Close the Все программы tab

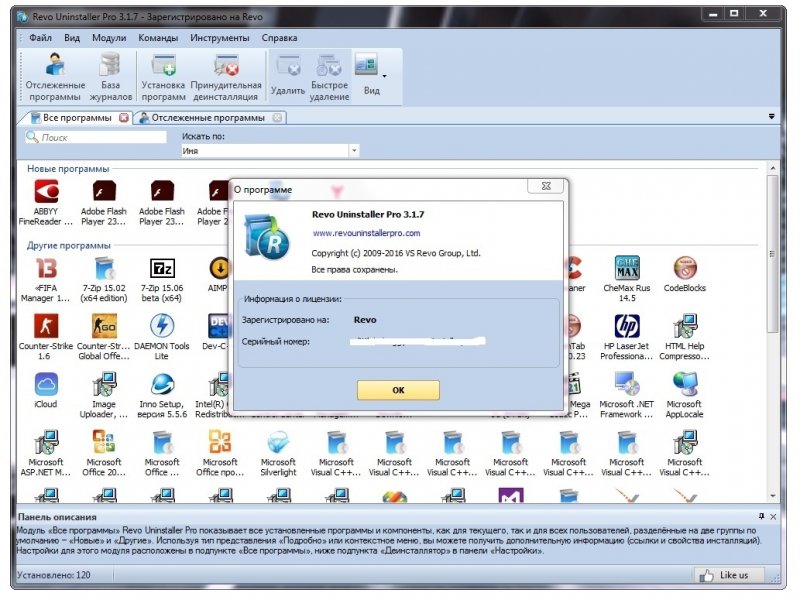pyautogui.click(x=123, y=118)
